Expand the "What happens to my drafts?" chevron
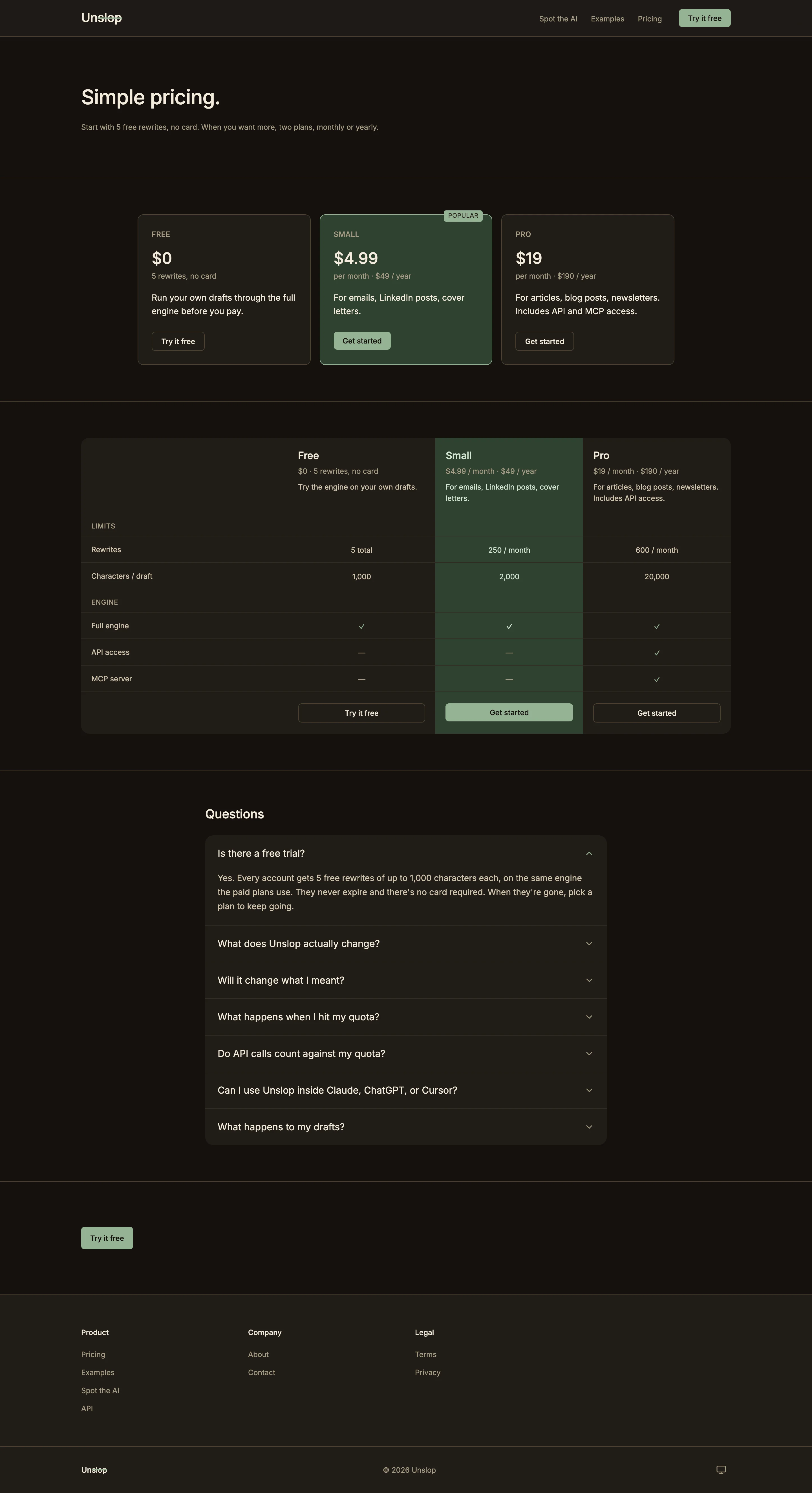The height and width of the screenshot is (1493, 812). (x=589, y=1127)
